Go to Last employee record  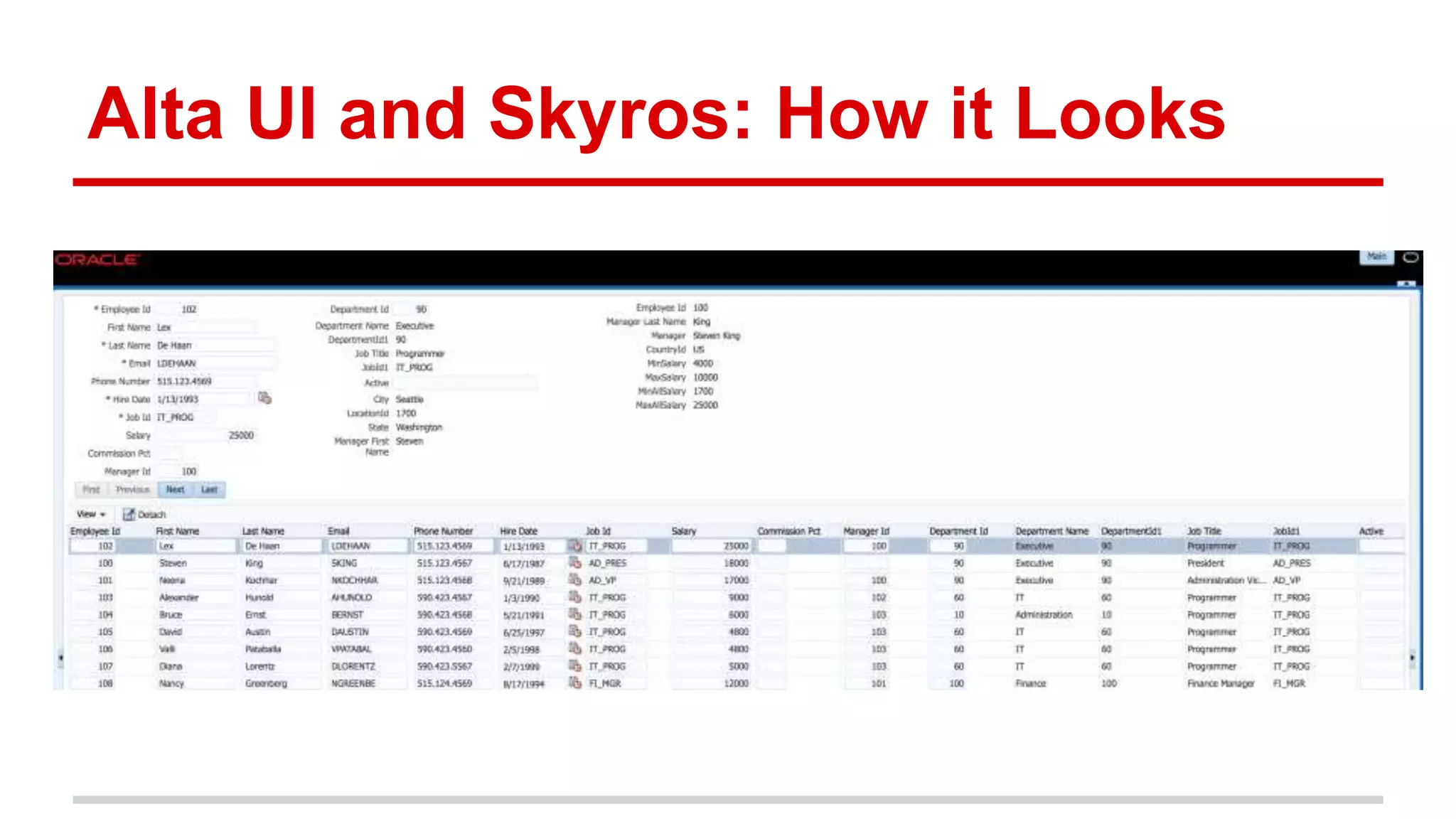(x=209, y=489)
